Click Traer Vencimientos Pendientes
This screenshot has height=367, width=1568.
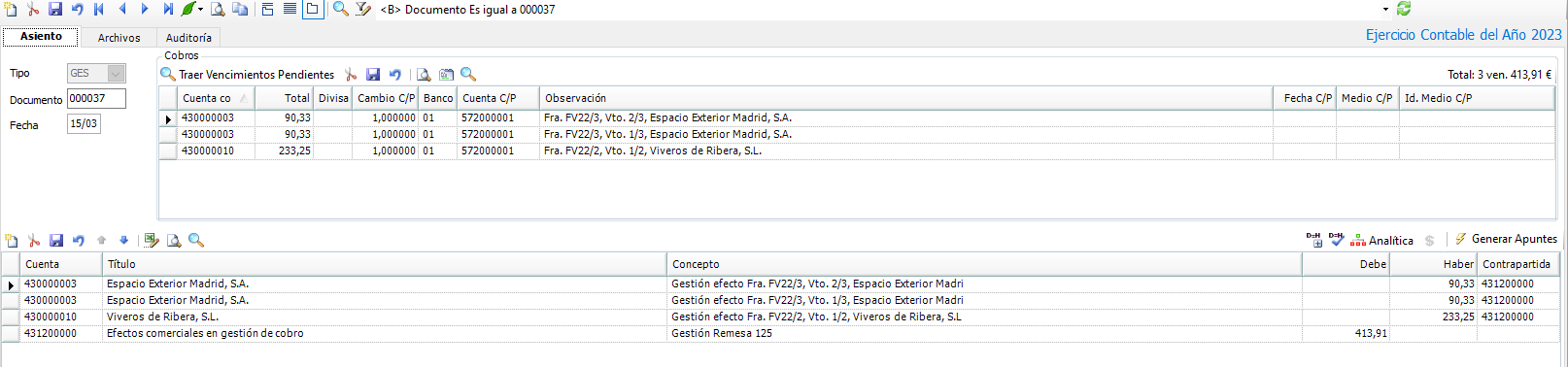[247, 74]
